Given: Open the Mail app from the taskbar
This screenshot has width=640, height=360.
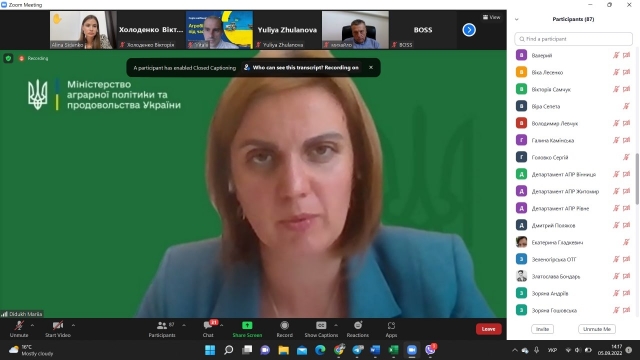Looking at the screenshot, I should [302, 350].
